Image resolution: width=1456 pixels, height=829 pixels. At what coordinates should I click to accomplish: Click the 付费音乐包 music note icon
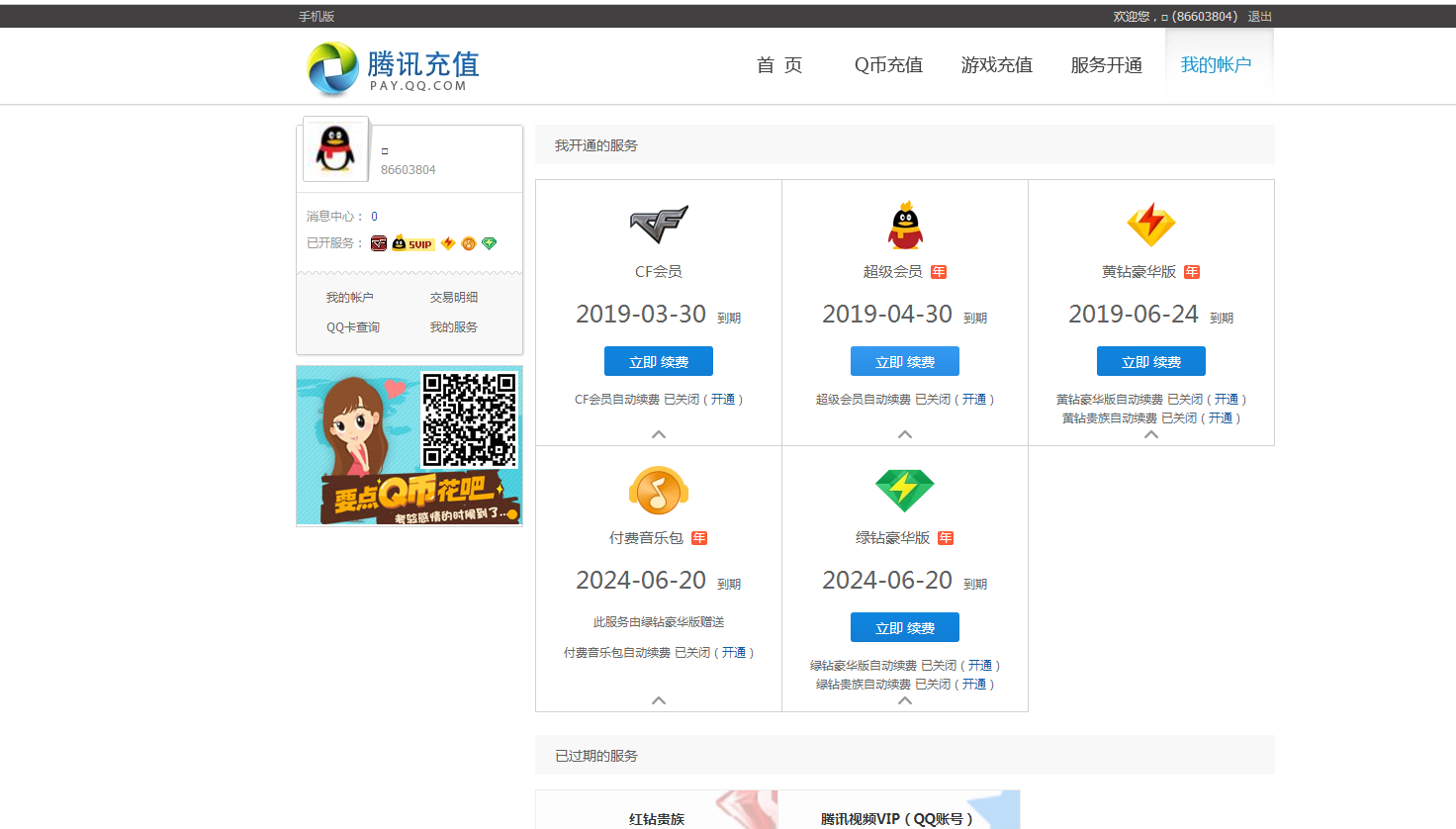click(659, 491)
